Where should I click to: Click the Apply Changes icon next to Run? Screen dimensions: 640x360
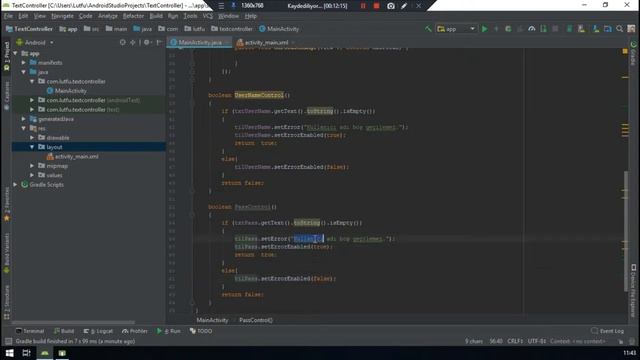point(496,29)
